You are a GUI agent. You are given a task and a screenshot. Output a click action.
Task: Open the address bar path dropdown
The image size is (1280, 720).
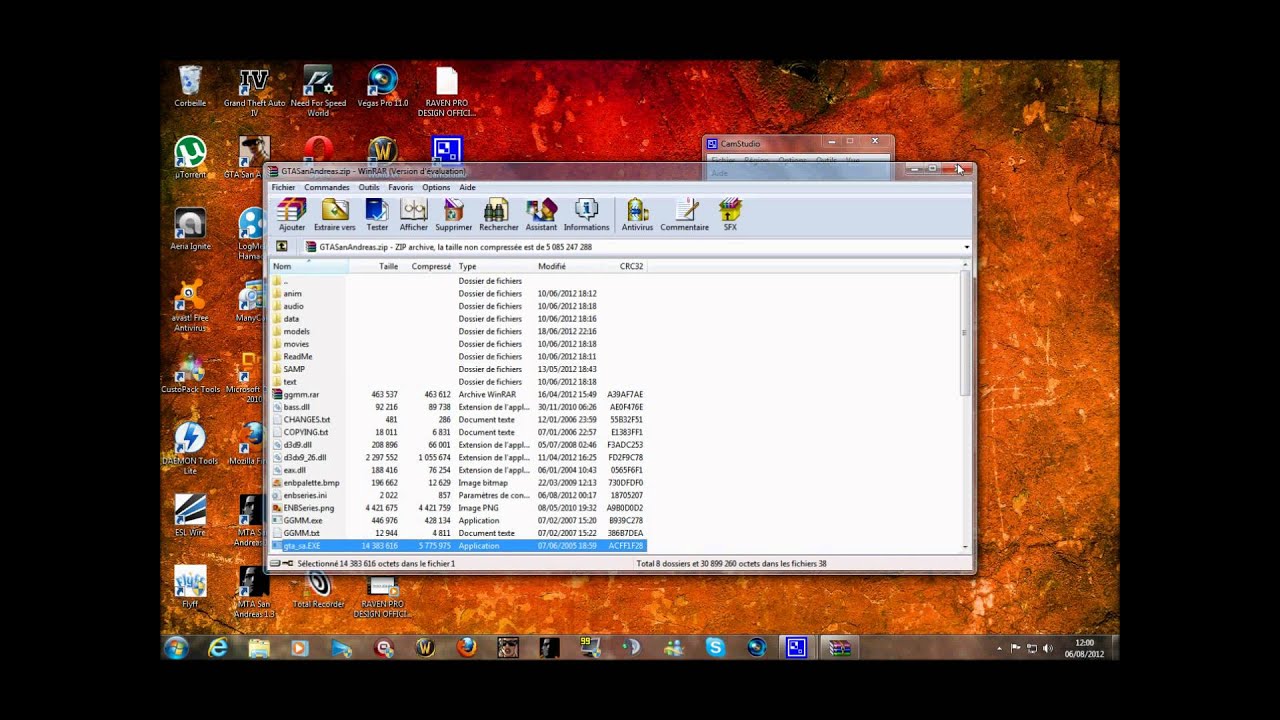[966, 247]
